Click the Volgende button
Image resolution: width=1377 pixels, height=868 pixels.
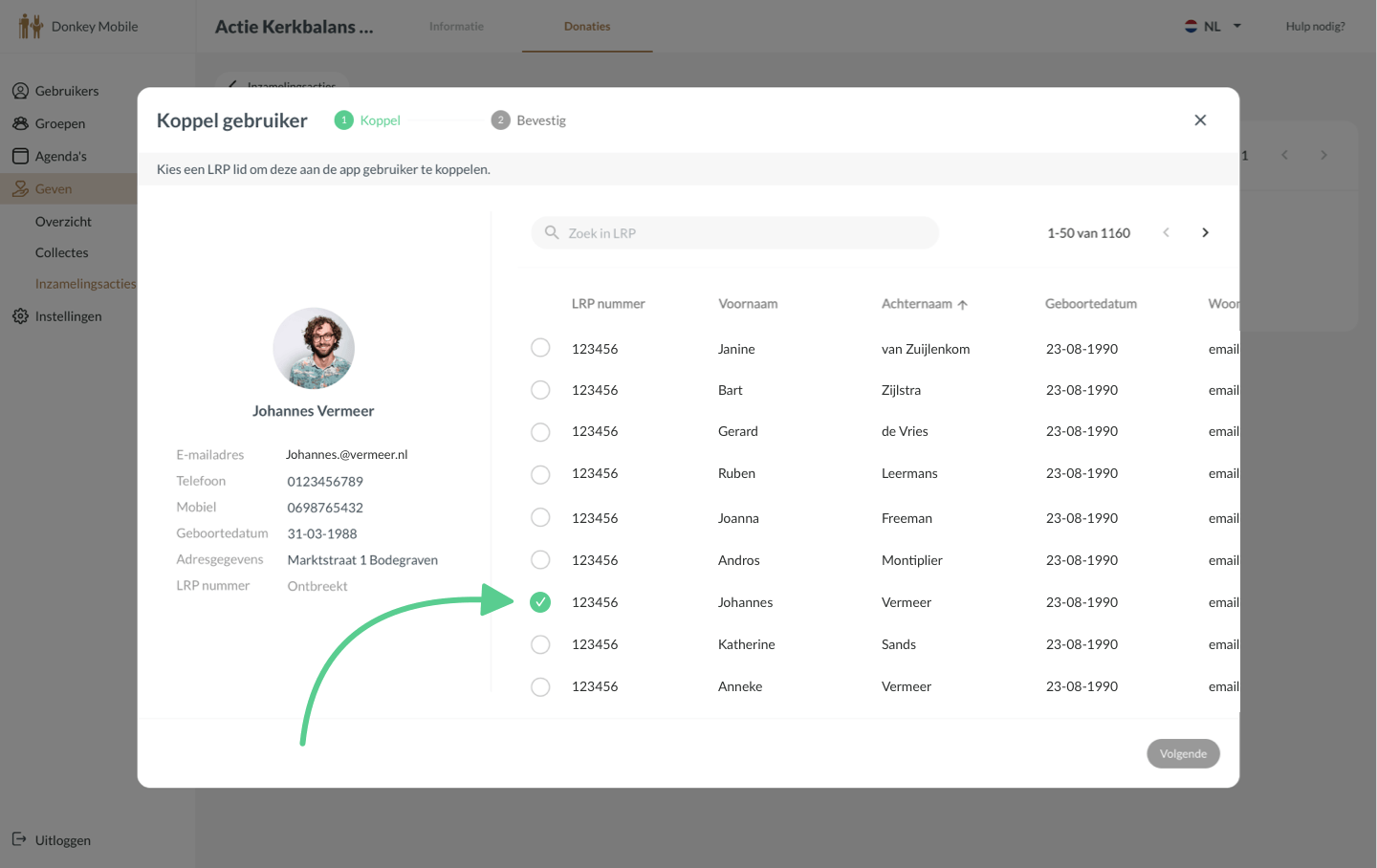1183,753
